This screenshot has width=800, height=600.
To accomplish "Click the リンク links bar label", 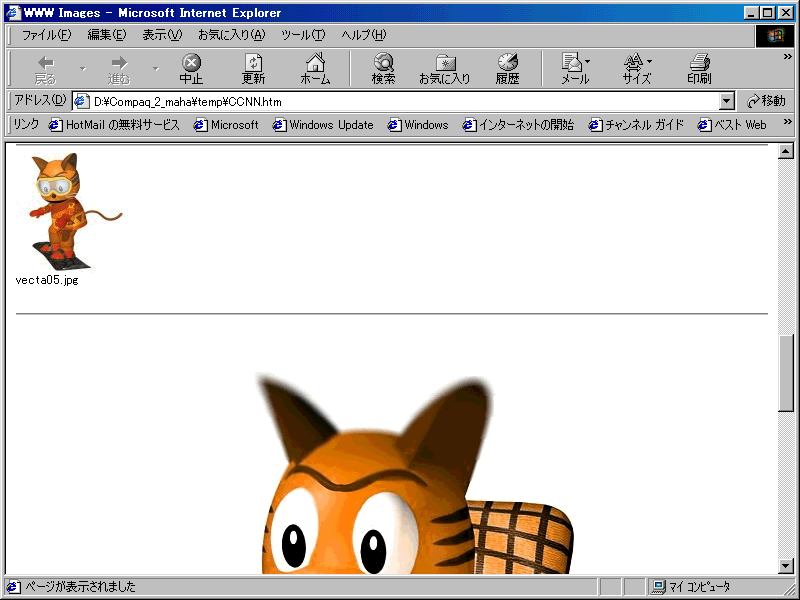I will (x=26, y=124).
